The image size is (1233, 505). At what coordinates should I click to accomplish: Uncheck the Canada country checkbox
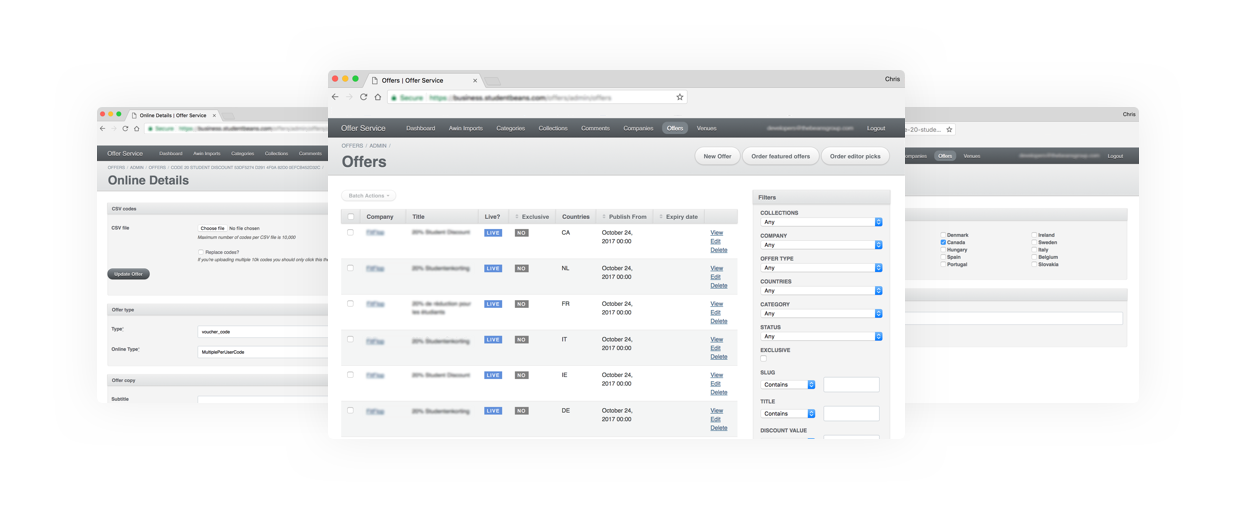[943, 242]
